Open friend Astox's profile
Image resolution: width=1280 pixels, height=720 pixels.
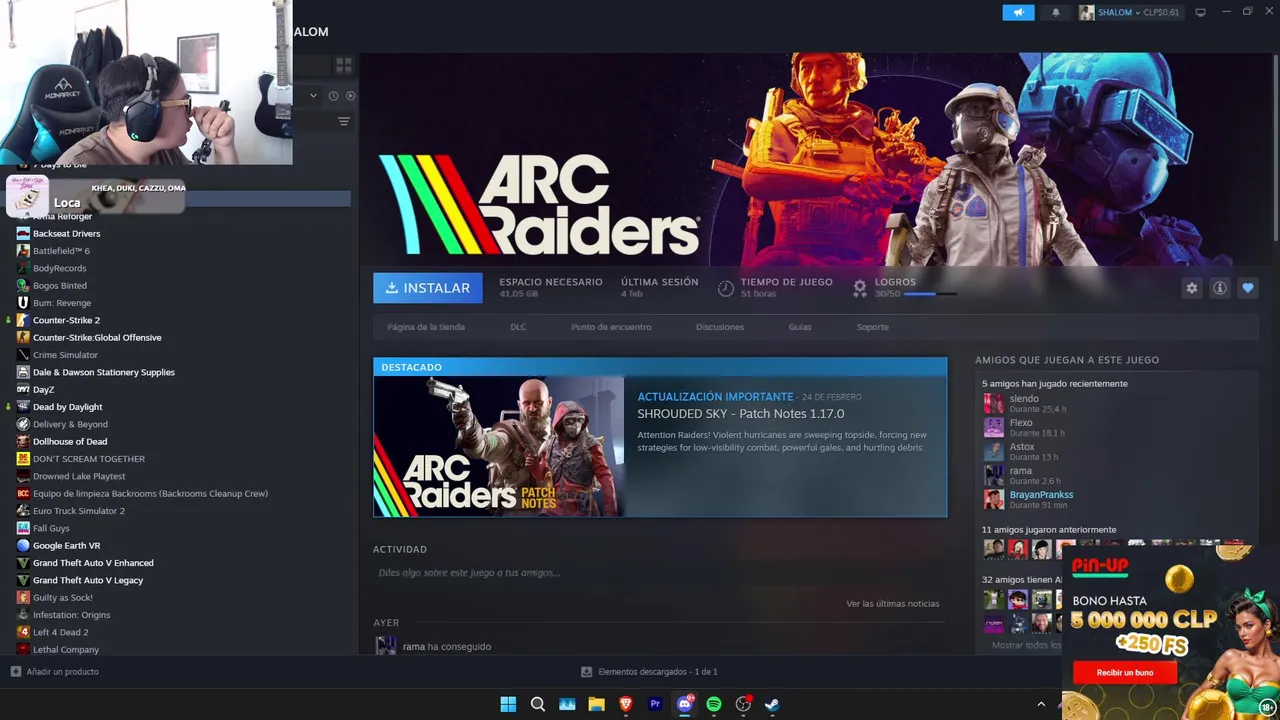[1022, 447]
